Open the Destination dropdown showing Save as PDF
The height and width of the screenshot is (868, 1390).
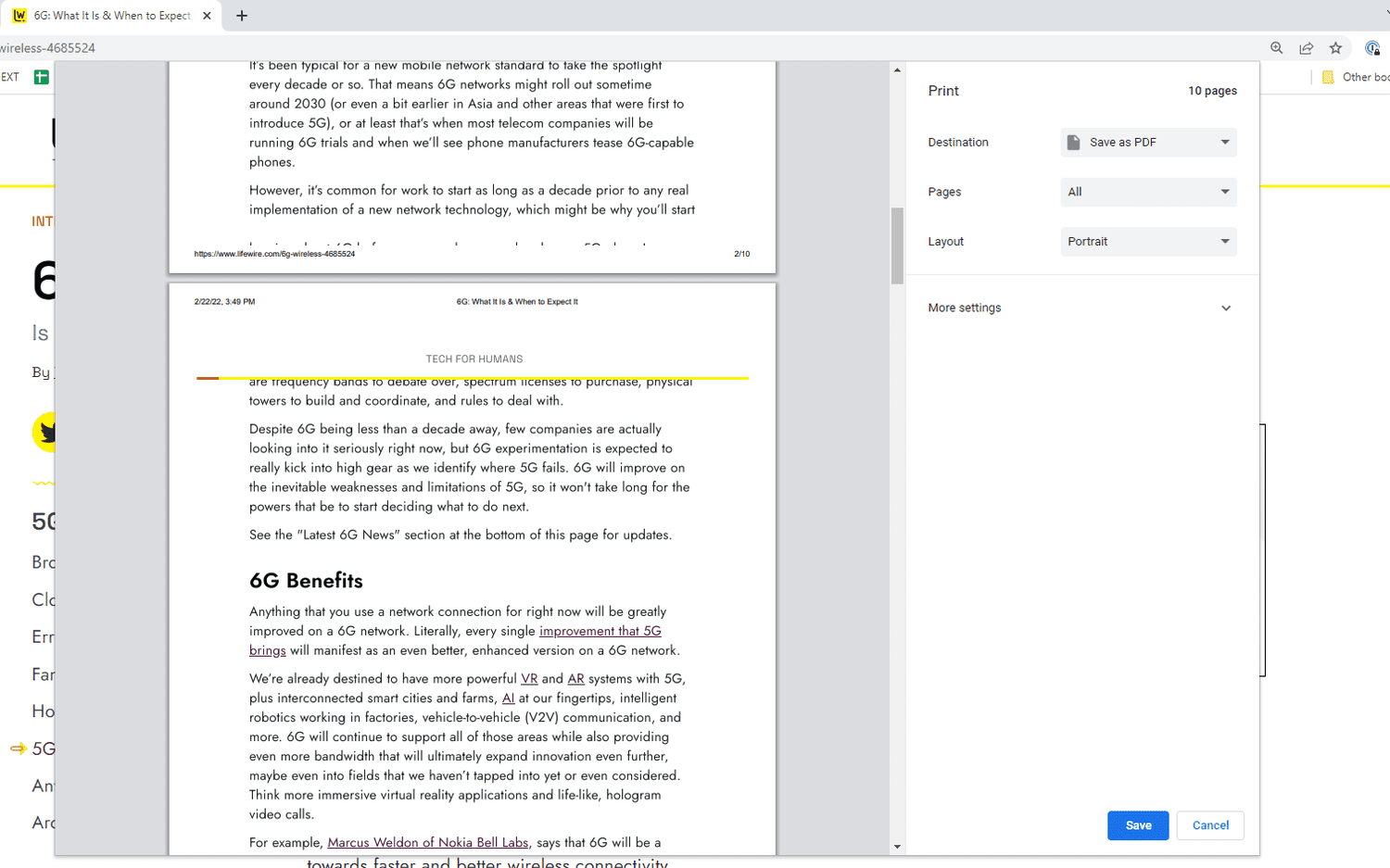click(1147, 142)
